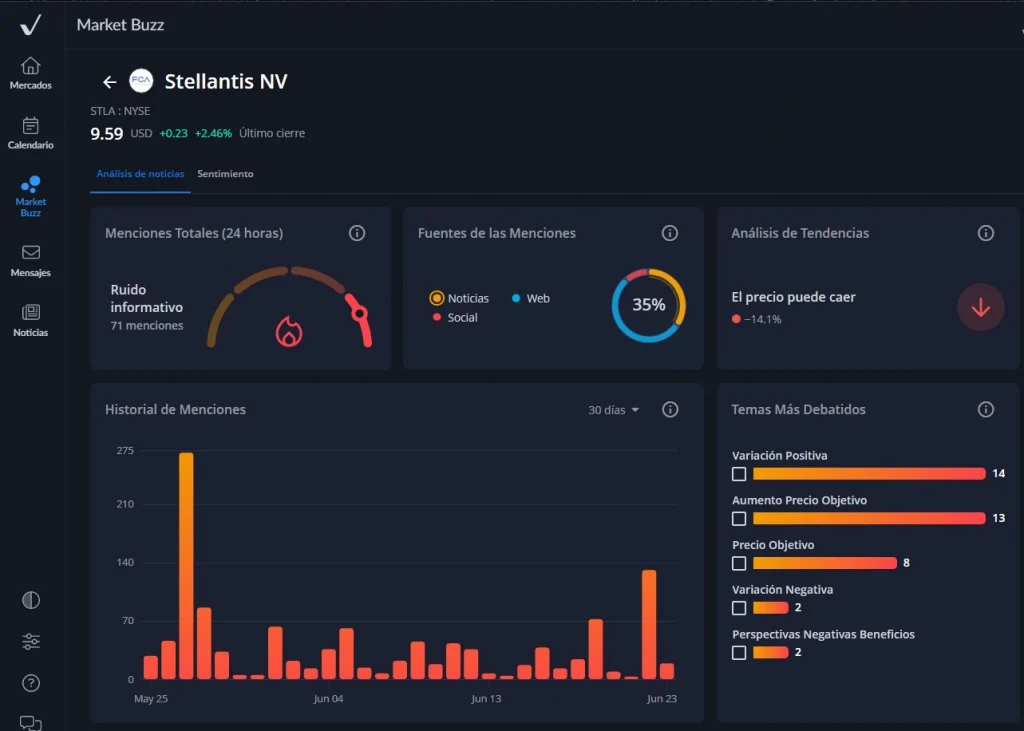Click the flame icon in the gauge
Screen dimensions: 1024x731
tap(289, 331)
